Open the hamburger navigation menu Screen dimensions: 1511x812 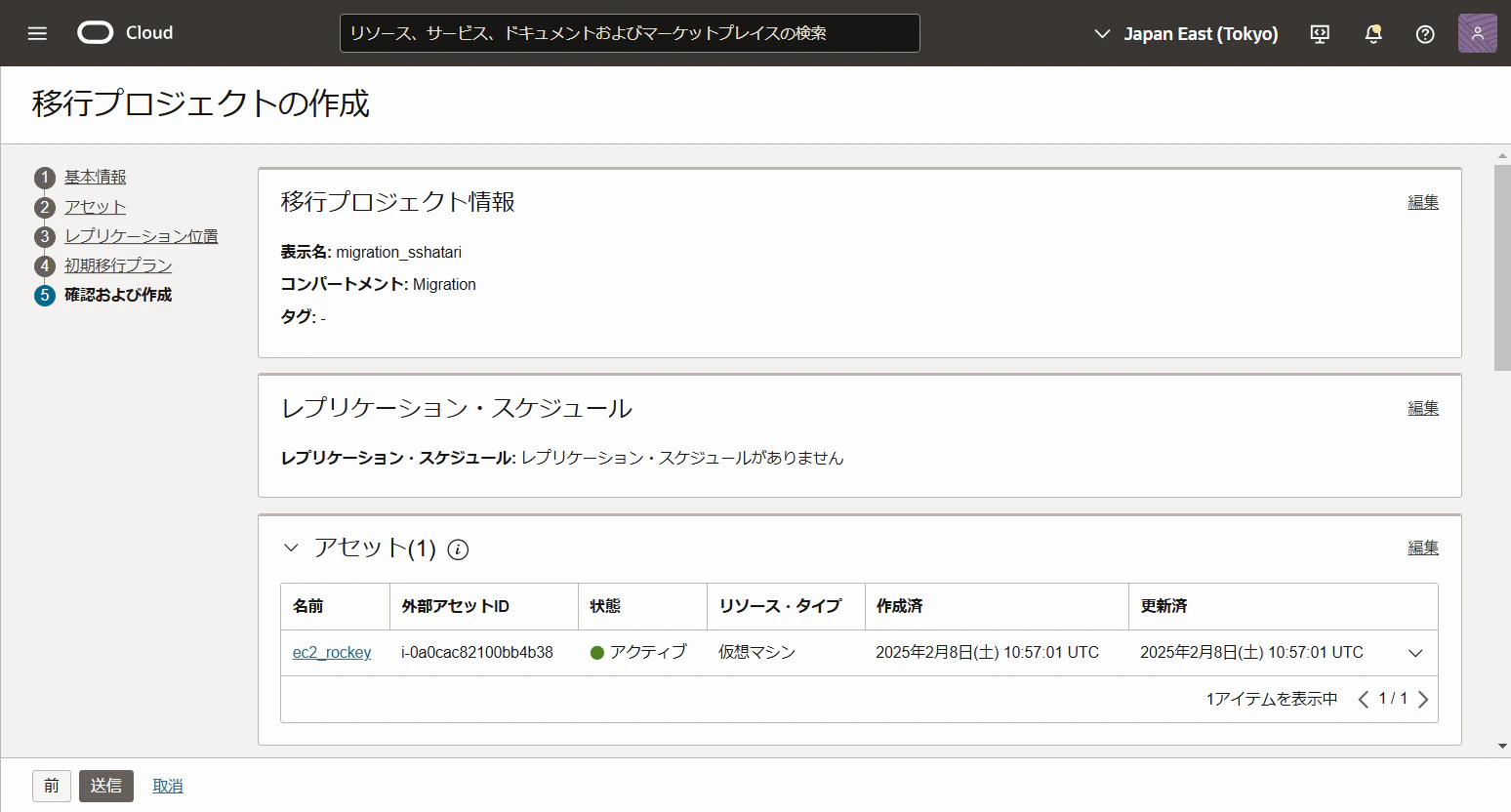[37, 33]
